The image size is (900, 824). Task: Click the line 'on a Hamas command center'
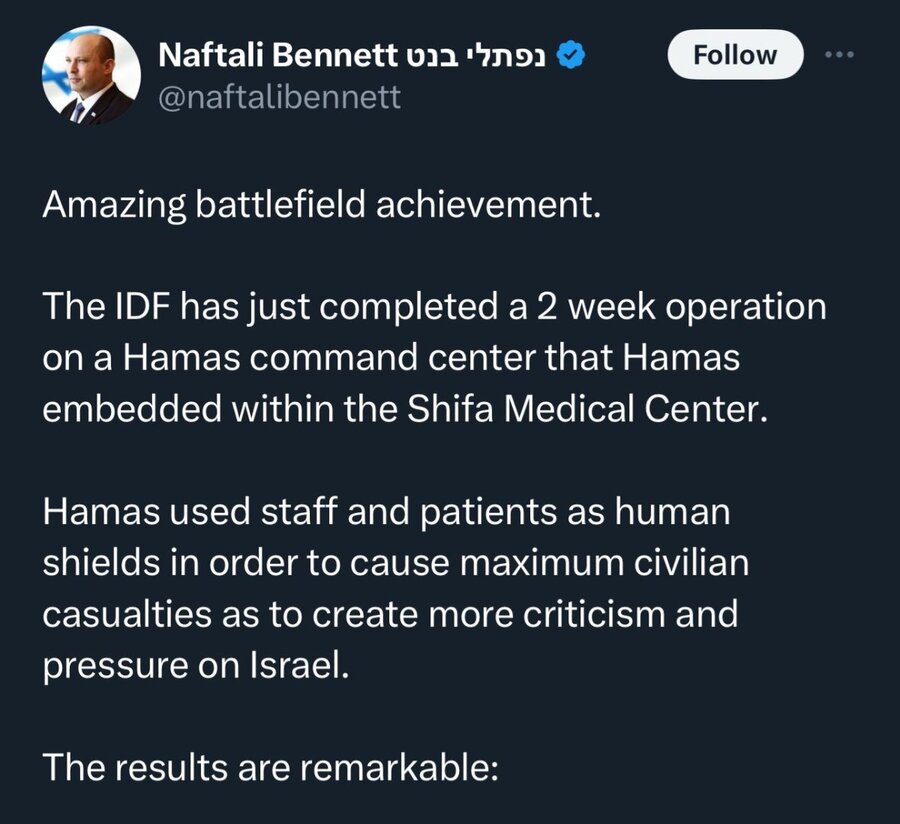pos(391,357)
